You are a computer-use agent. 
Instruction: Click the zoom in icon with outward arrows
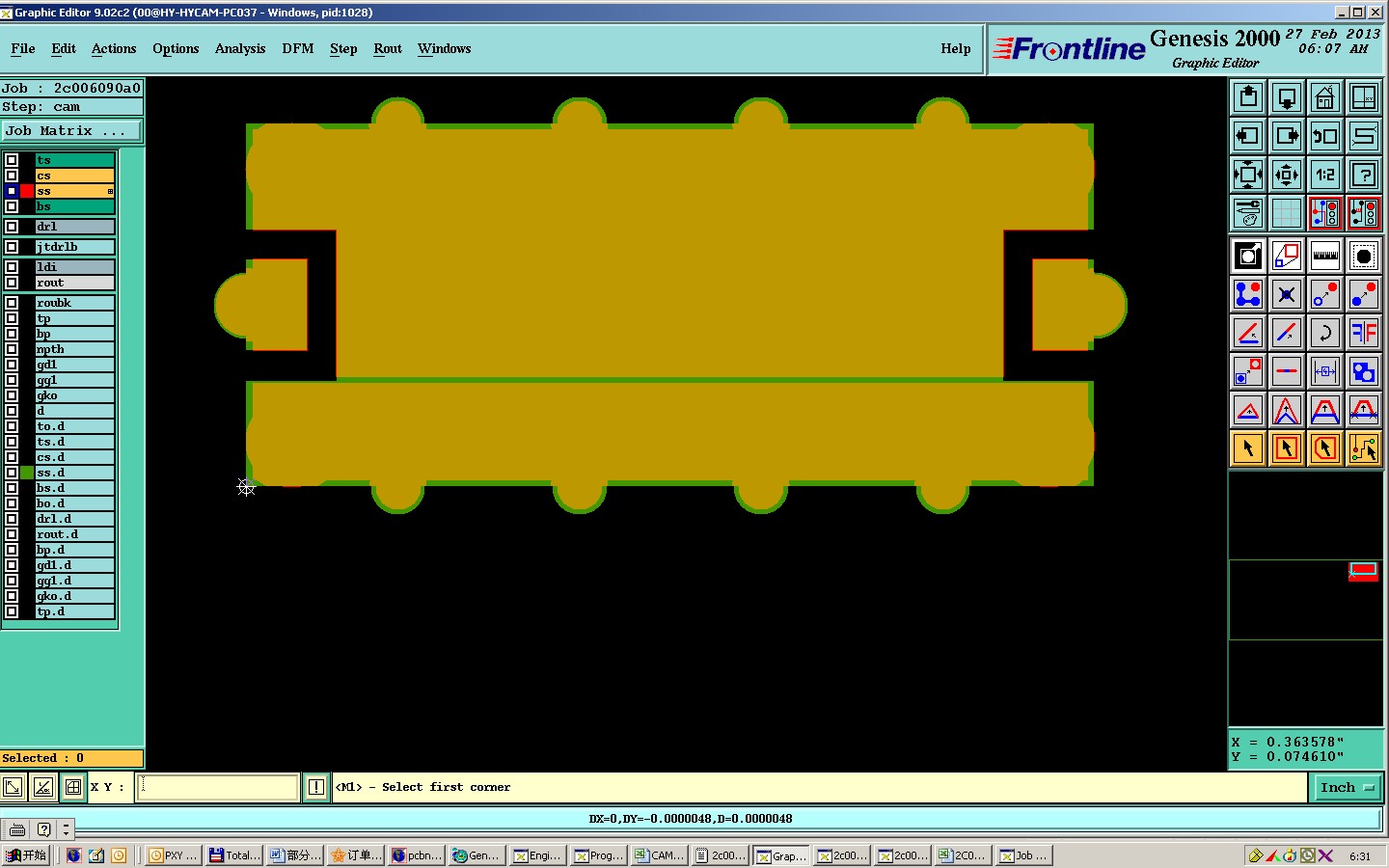click(1248, 175)
